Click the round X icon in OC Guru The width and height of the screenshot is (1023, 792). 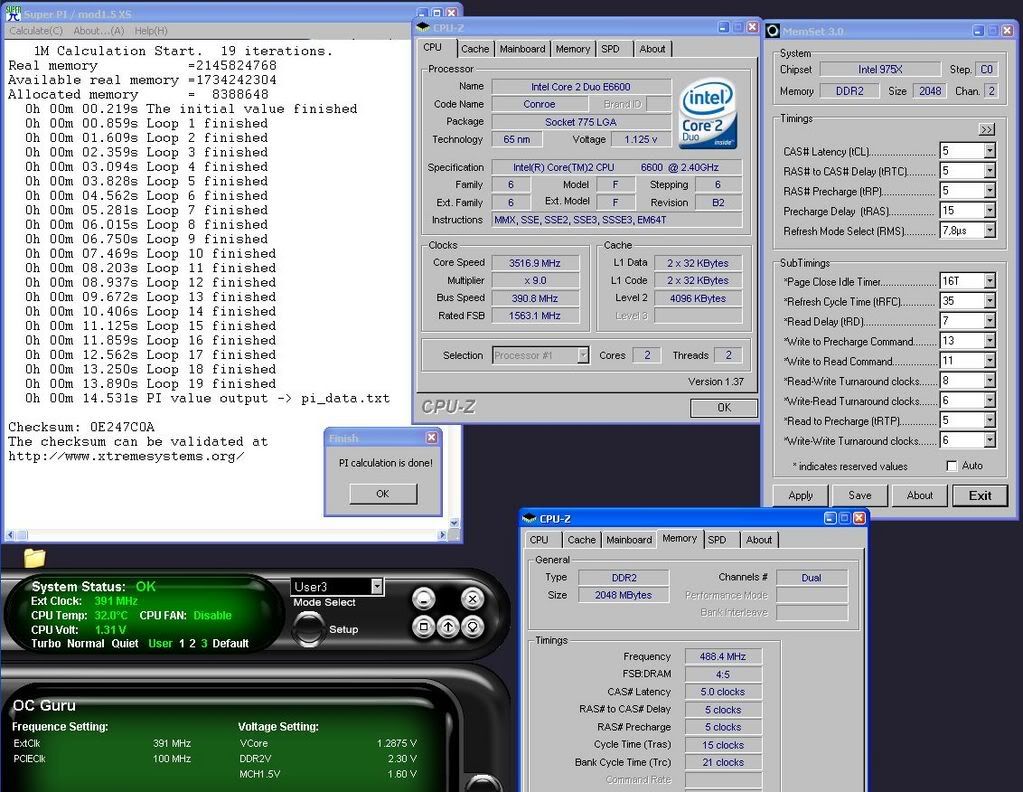[472, 599]
